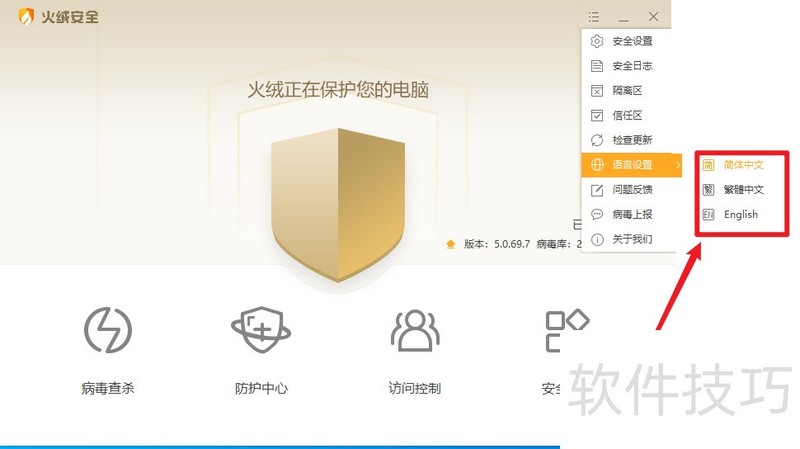Click the EN icon for English
This screenshot has height=449, width=800.
point(708,215)
